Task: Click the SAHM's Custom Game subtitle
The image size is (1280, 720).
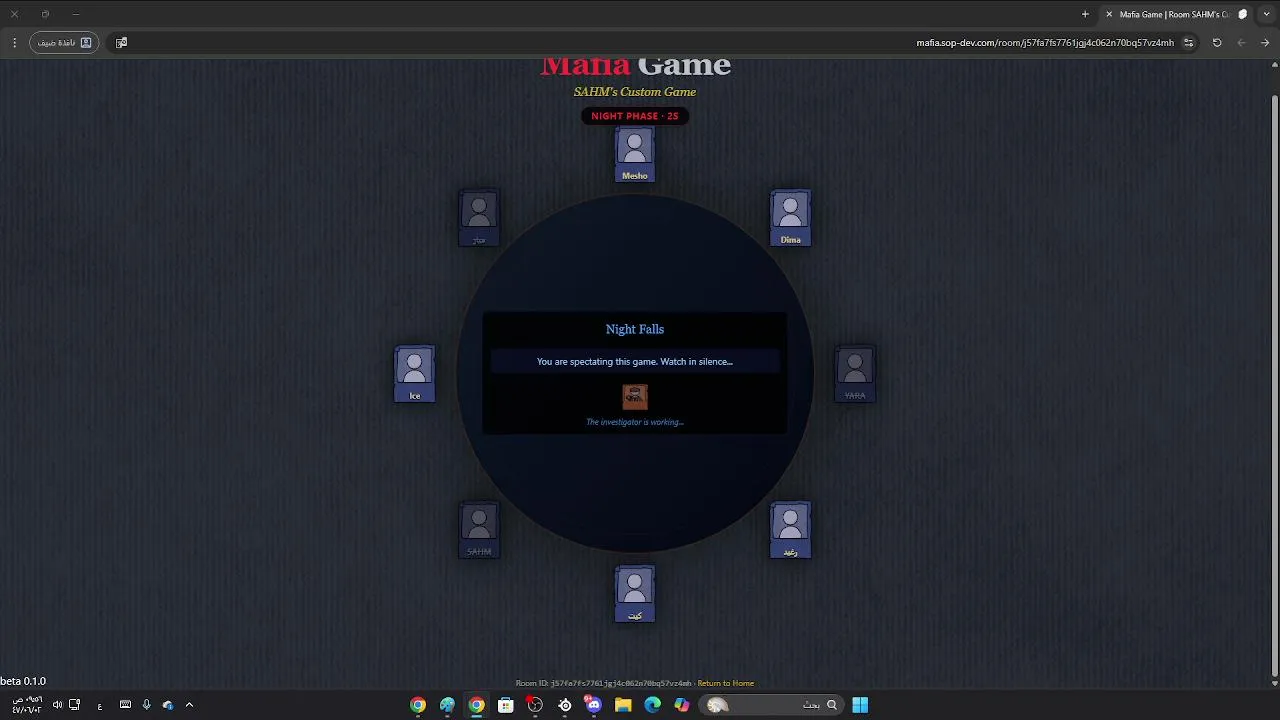Action: 635,92
